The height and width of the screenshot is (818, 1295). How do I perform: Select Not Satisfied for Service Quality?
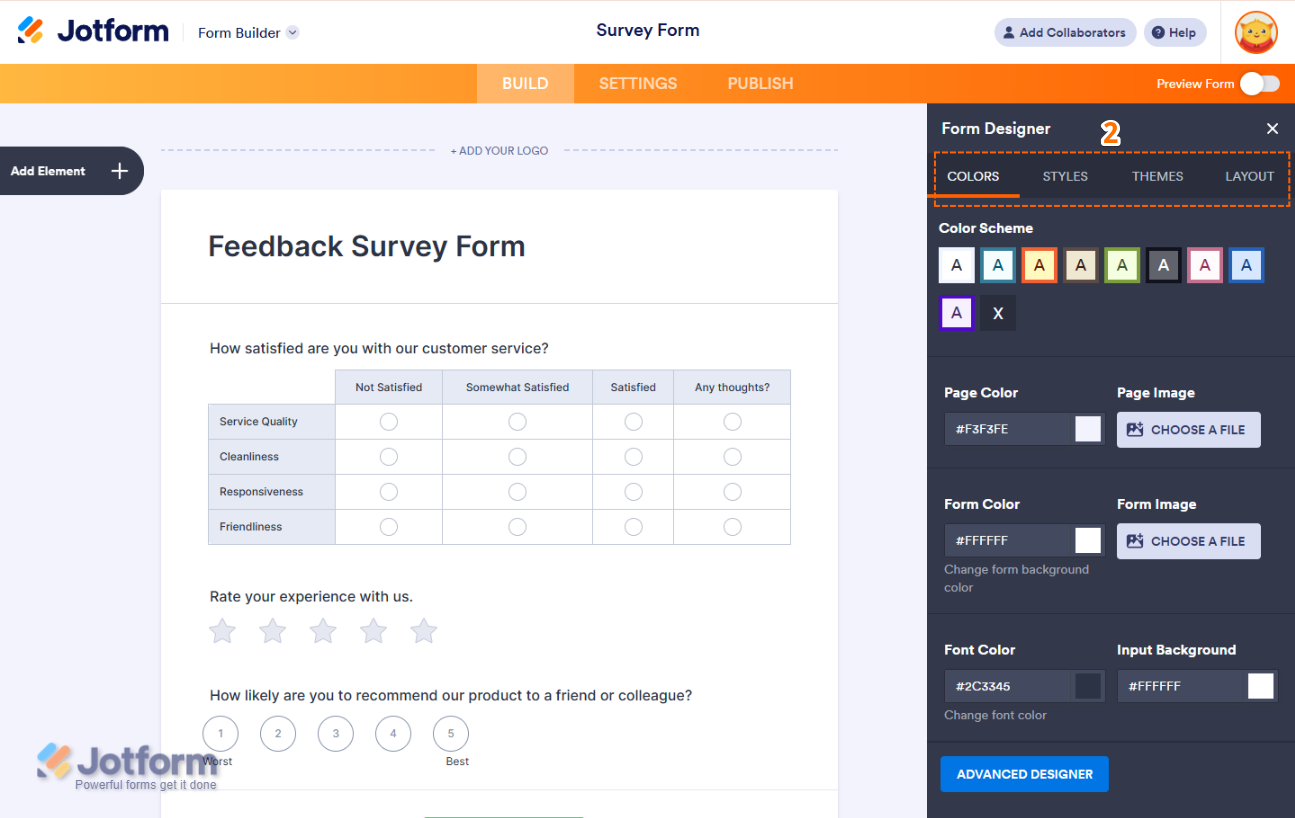tap(389, 422)
